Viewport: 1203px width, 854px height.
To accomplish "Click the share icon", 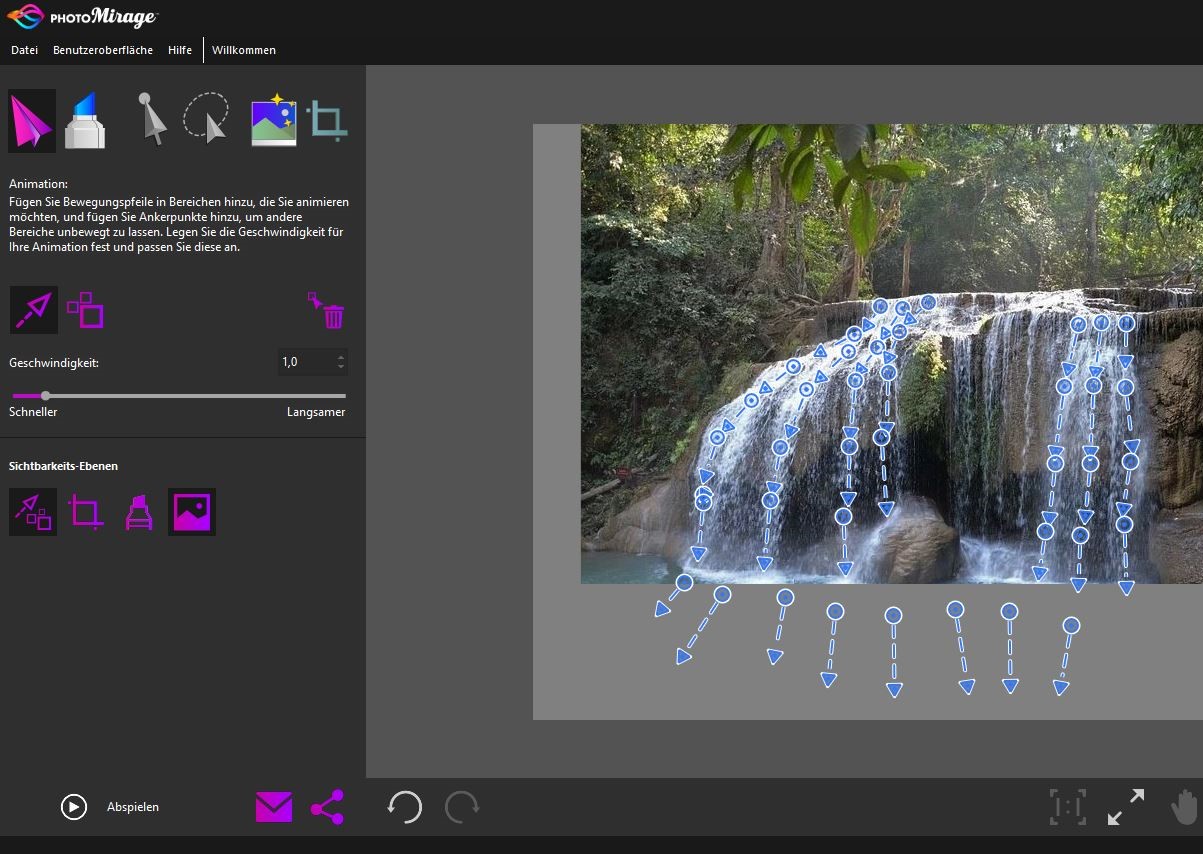I will [327, 807].
